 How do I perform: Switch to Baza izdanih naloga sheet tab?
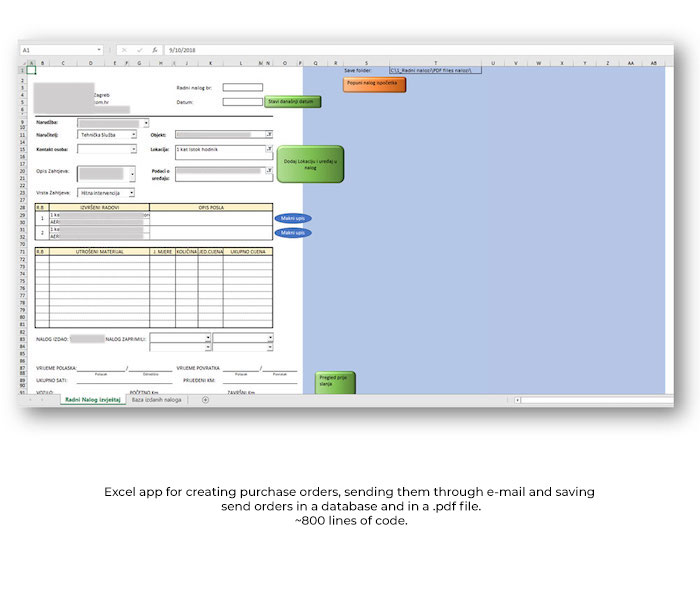[x=157, y=400]
